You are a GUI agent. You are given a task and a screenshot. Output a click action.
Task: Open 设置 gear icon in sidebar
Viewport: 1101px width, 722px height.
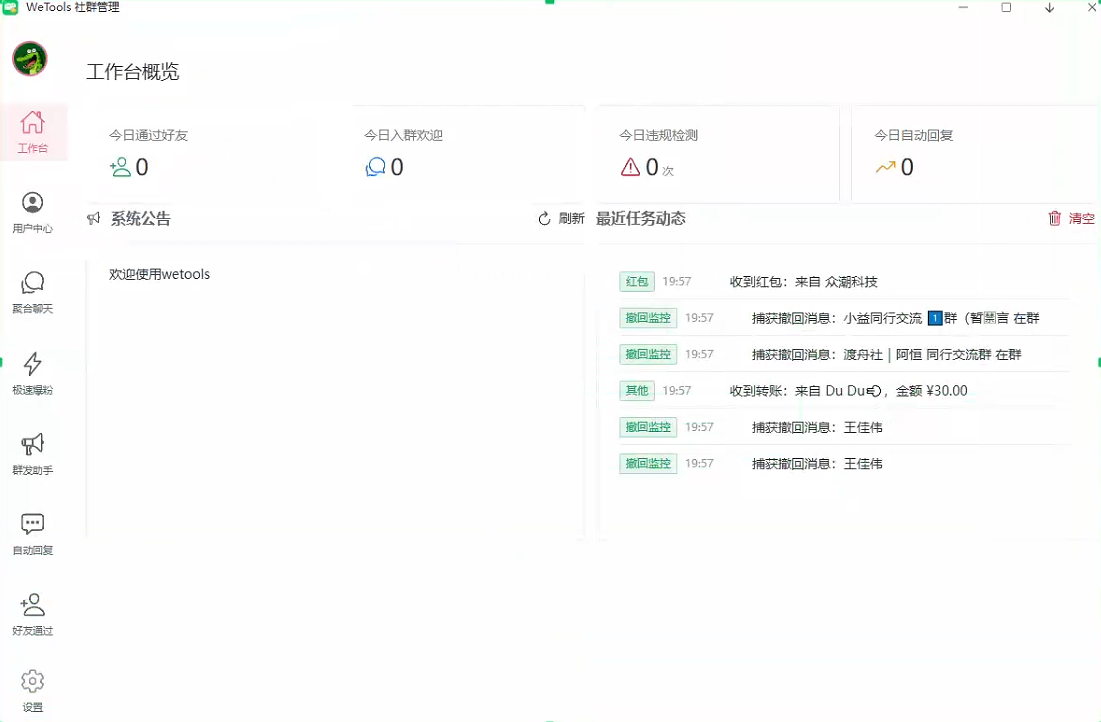click(x=33, y=690)
